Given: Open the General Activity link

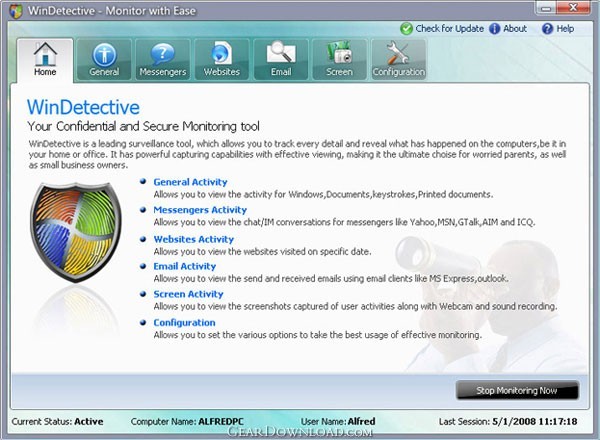Looking at the screenshot, I should click(x=190, y=182).
